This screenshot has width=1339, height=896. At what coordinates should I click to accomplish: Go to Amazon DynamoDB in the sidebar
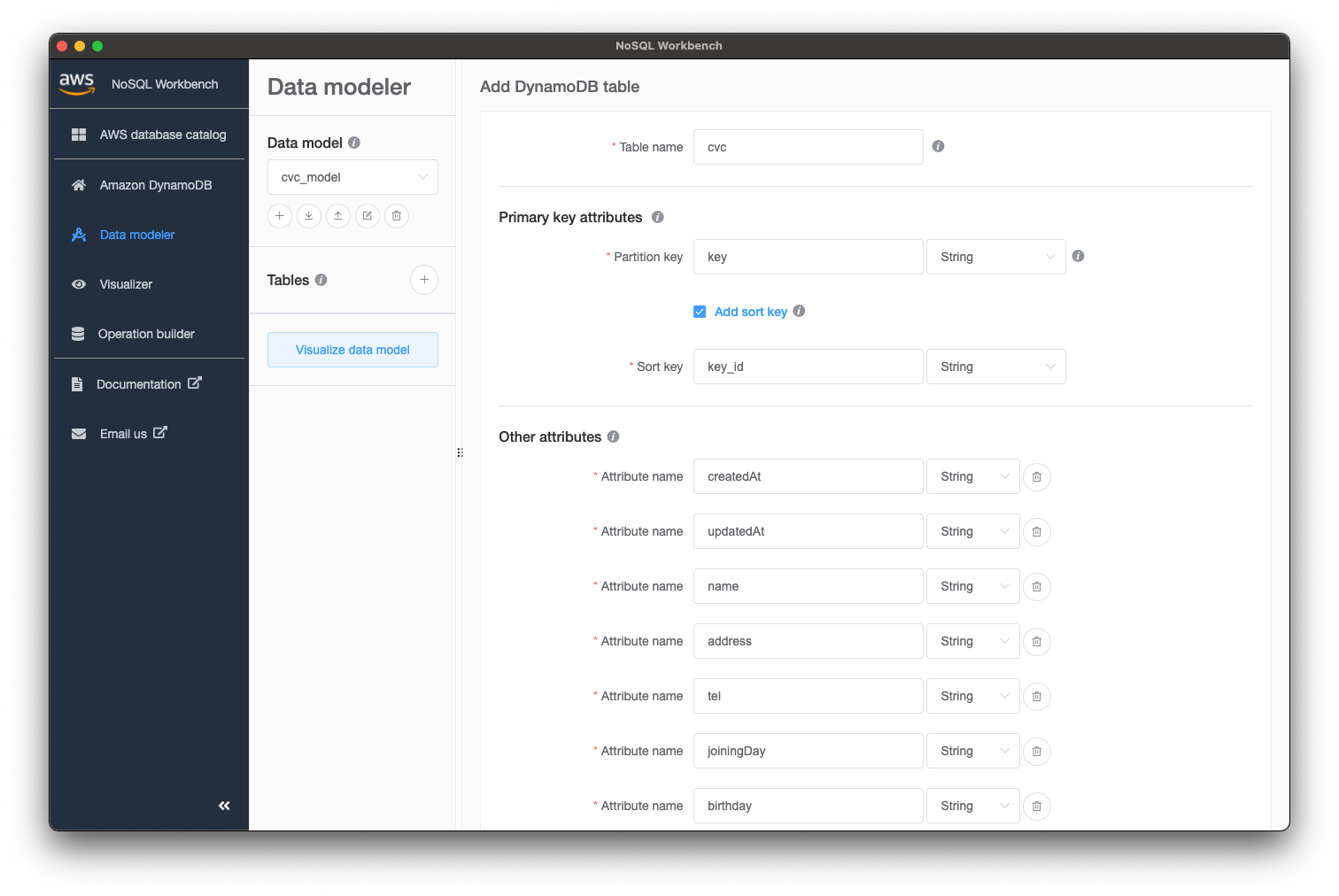click(149, 185)
